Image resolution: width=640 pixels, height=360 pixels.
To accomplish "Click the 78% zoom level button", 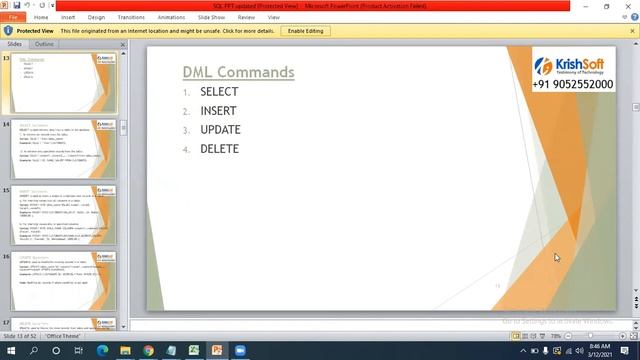I will tap(556, 336).
